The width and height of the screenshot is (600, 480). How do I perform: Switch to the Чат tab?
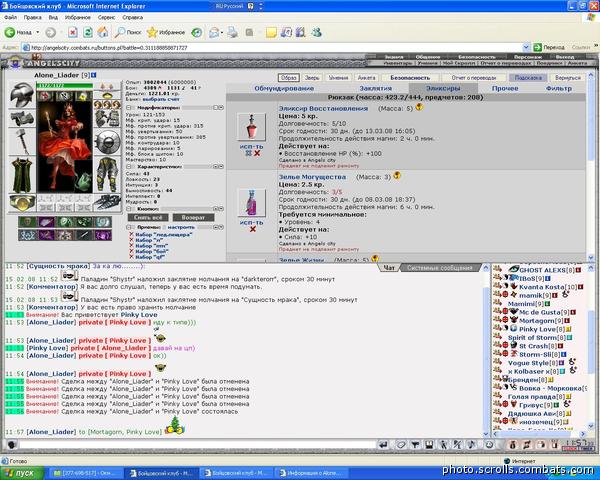[x=389, y=268]
